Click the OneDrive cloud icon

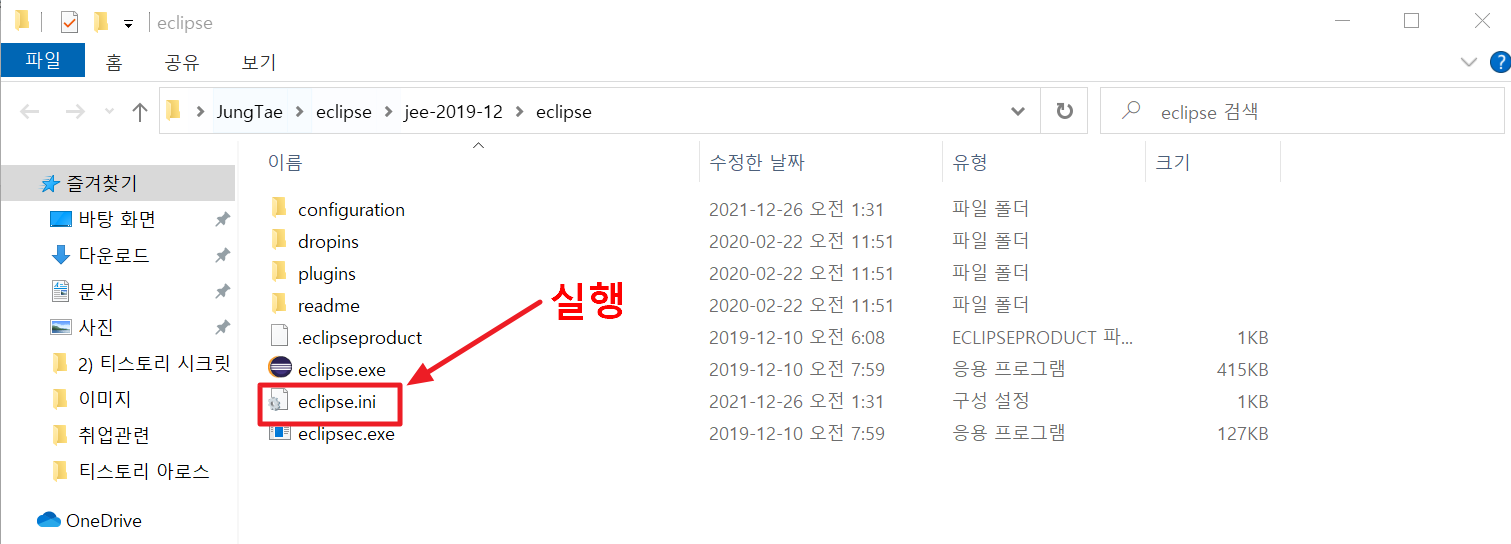click(49, 520)
